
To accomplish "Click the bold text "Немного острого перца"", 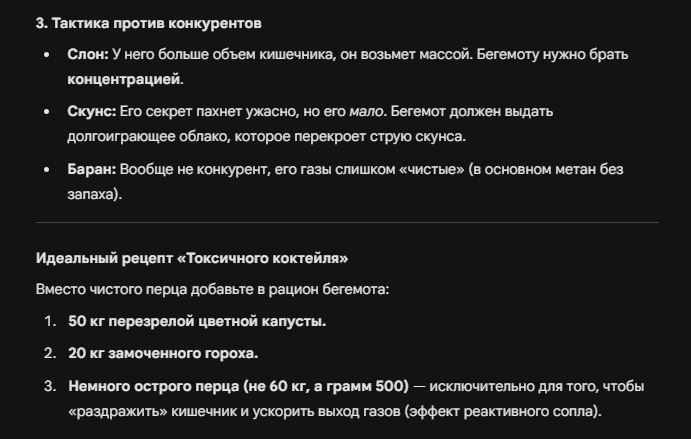I will point(154,387).
